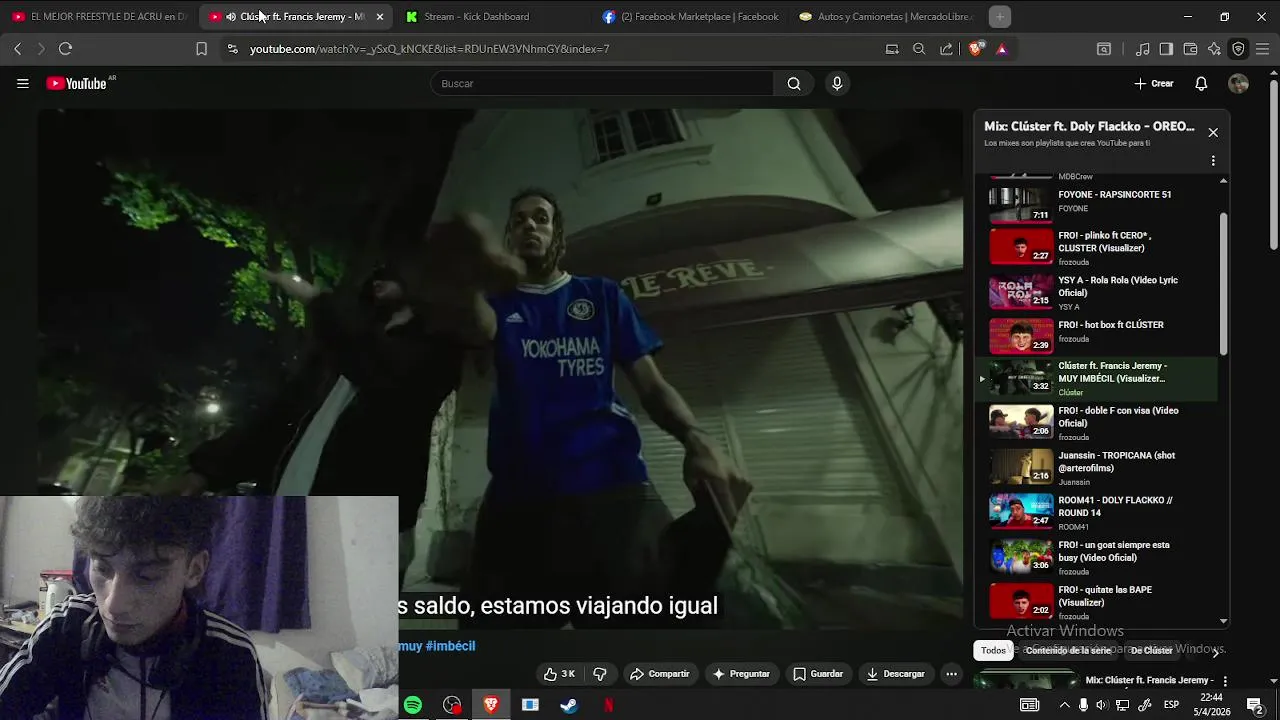This screenshot has height=720, width=1280.
Task: Open Brave Shields lion icon
Action: tap(976, 48)
